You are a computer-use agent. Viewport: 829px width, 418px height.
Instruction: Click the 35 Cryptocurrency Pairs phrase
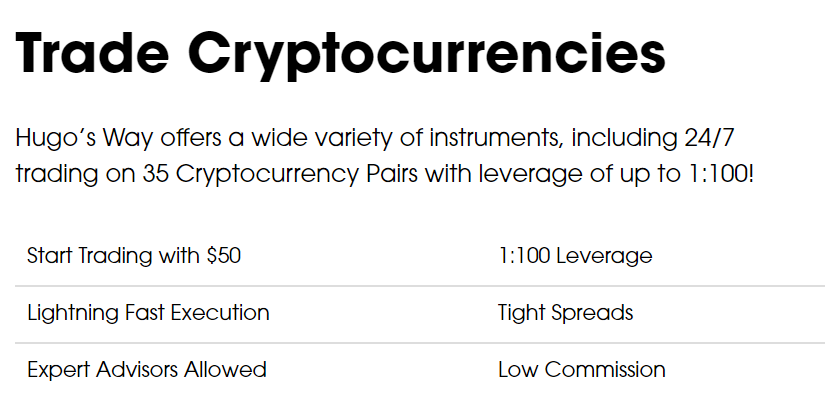pos(280,174)
